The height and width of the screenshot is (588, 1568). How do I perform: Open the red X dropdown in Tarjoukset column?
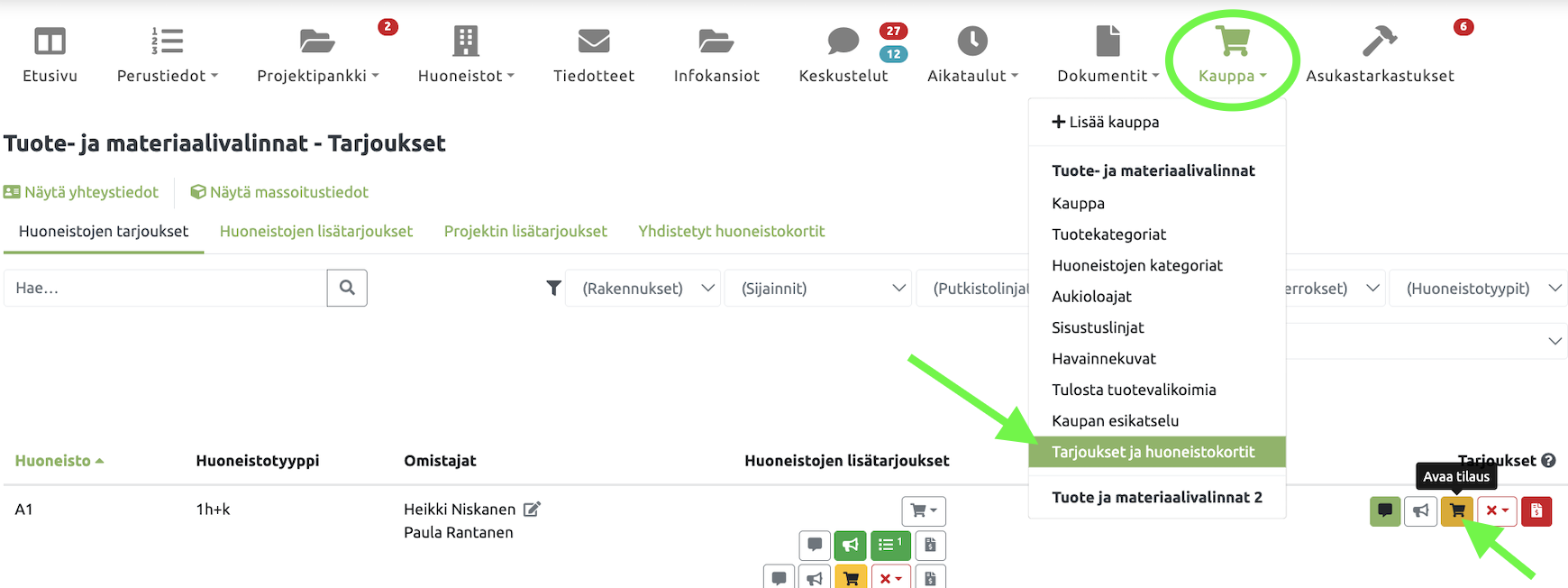pyautogui.click(x=1497, y=511)
